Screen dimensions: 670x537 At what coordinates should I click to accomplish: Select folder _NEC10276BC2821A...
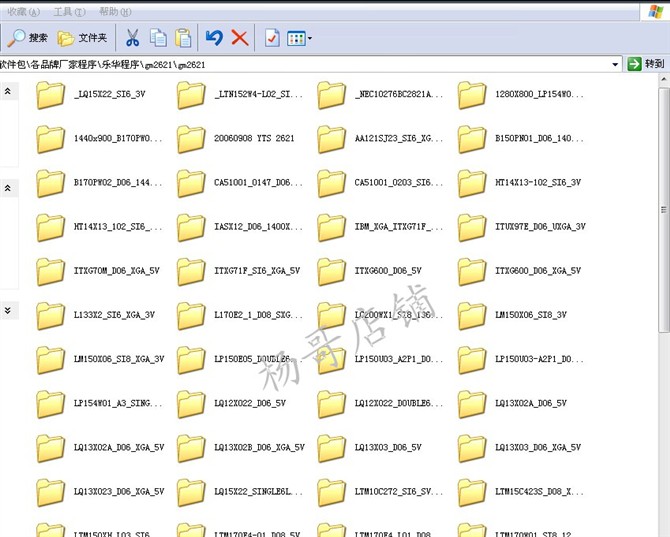pyautogui.click(x=380, y=95)
